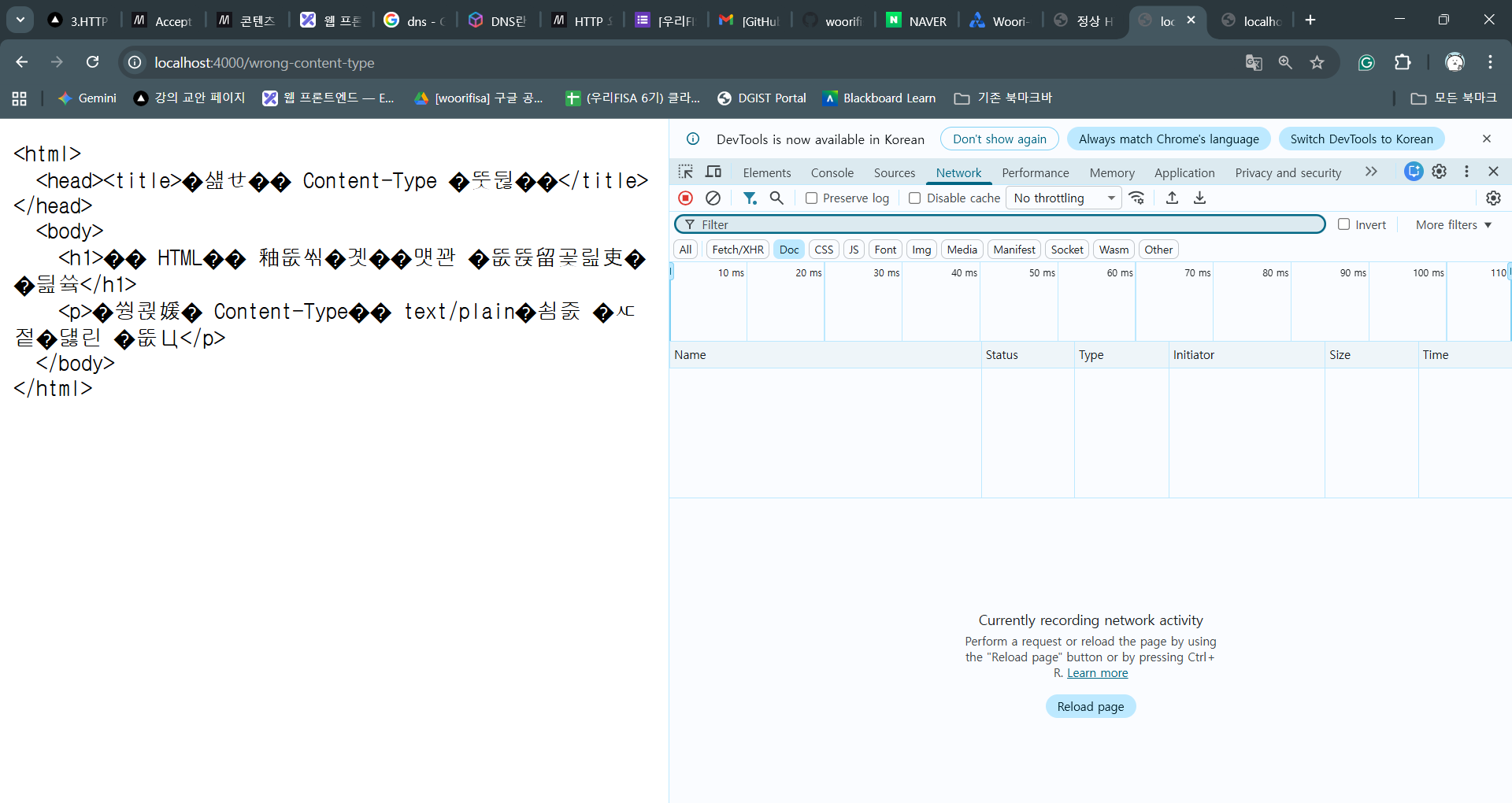Stop recording the network log

pyautogui.click(x=686, y=198)
